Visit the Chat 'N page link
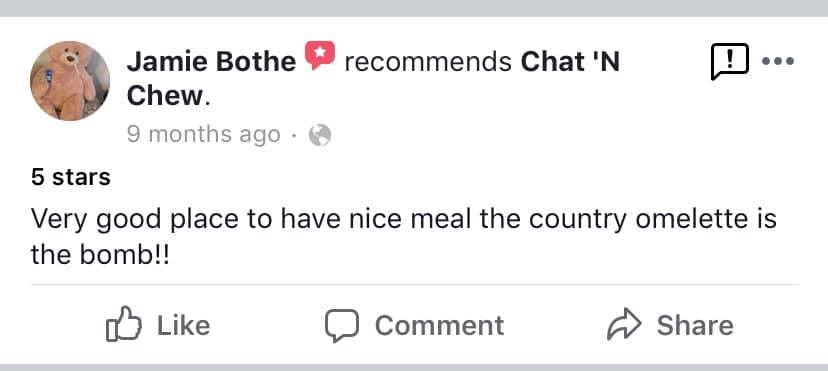Image resolution: width=828 pixels, height=371 pixels. point(570,62)
